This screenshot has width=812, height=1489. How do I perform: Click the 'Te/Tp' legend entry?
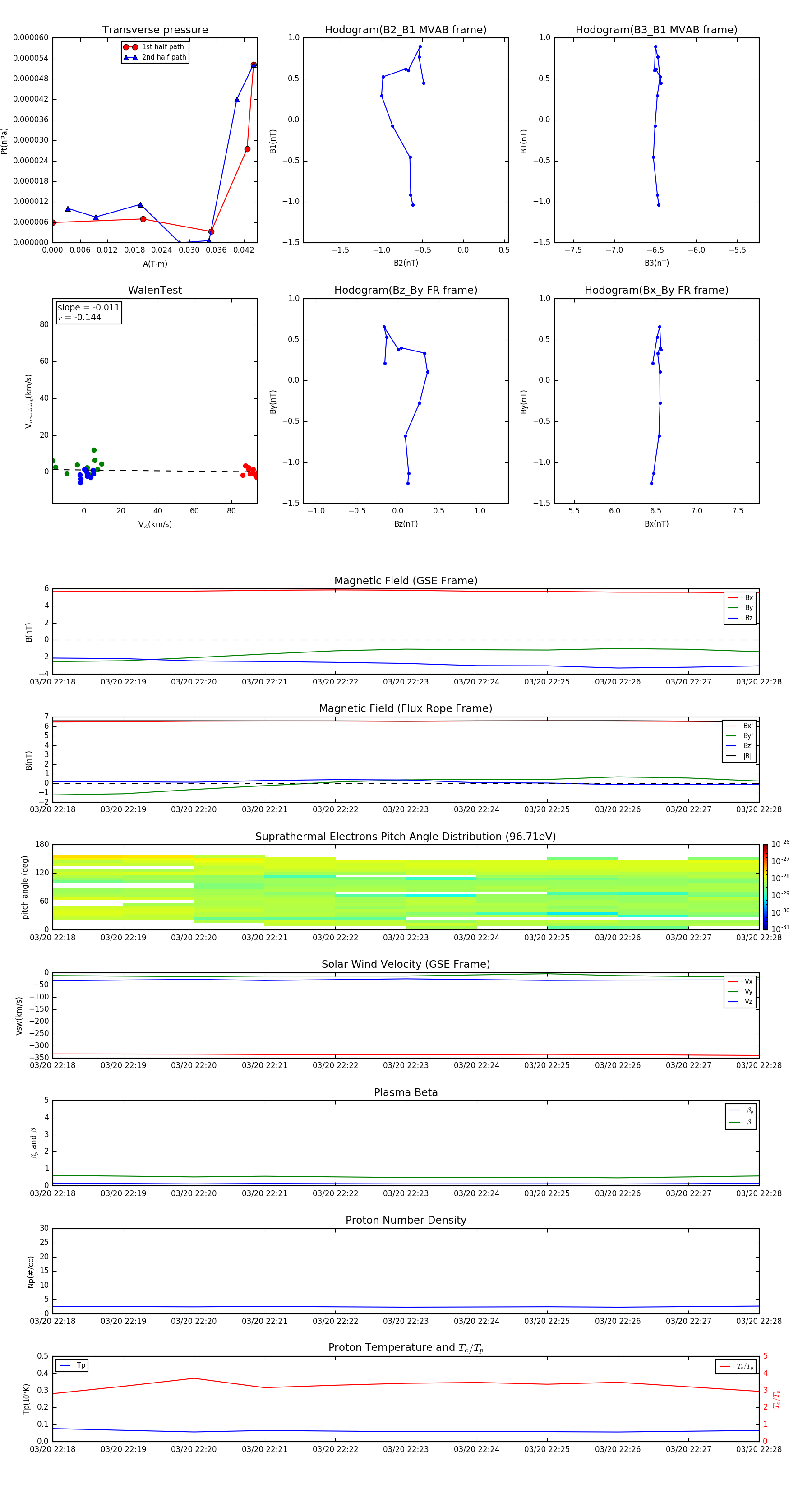tap(736, 1366)
